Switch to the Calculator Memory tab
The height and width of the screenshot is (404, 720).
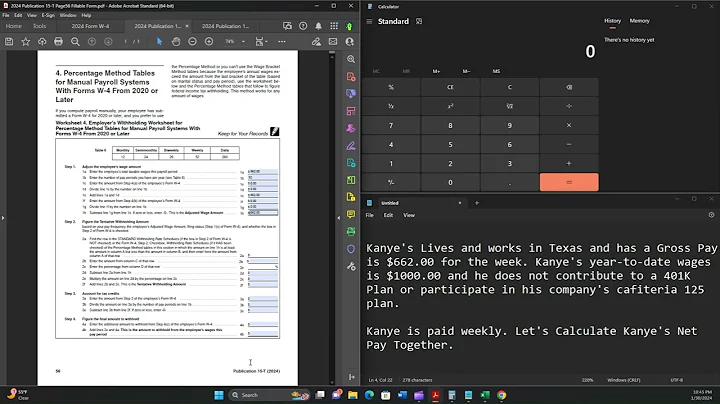tap(639, 21)
